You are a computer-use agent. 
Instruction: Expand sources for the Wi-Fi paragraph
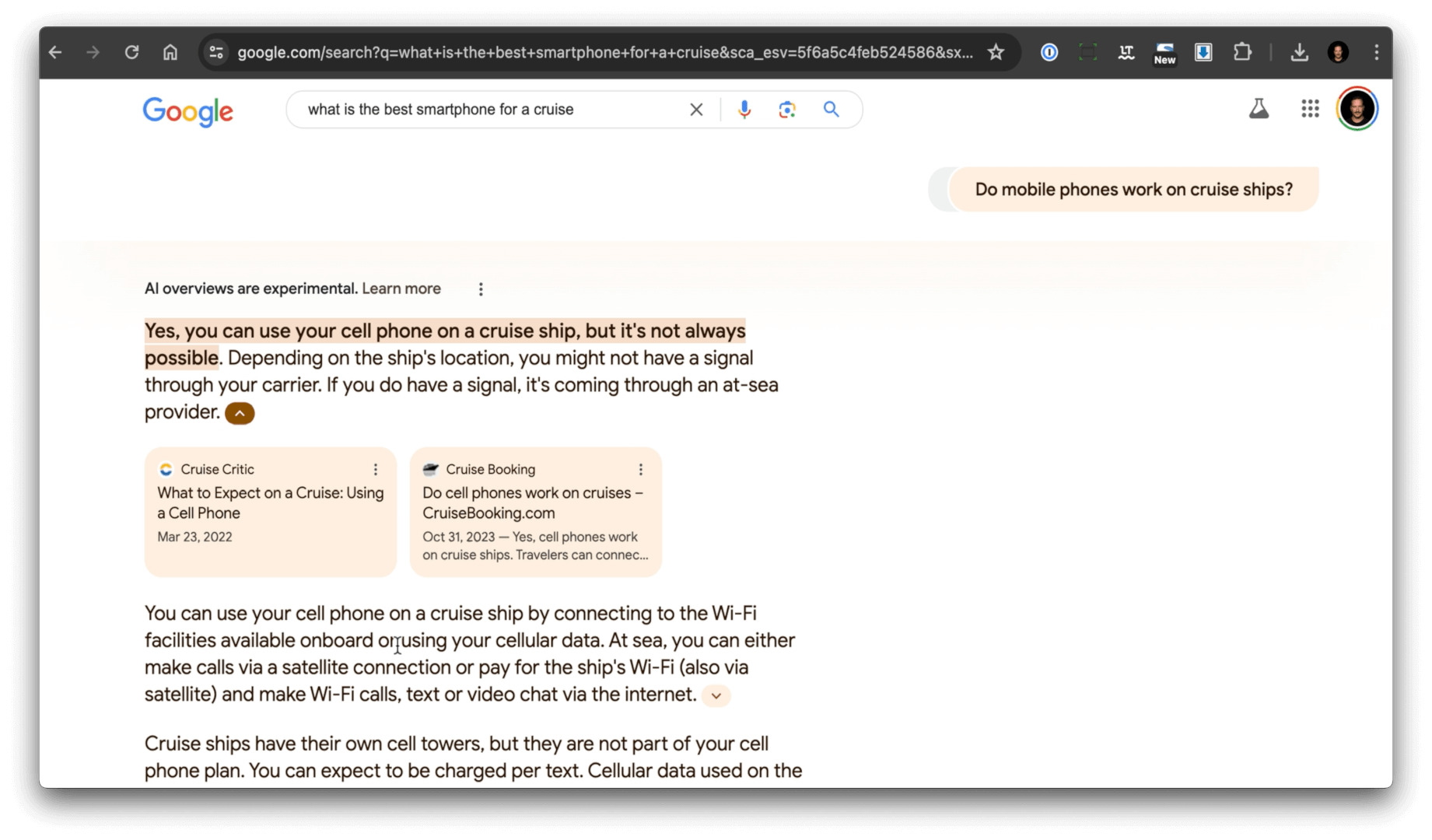[716, 695]
